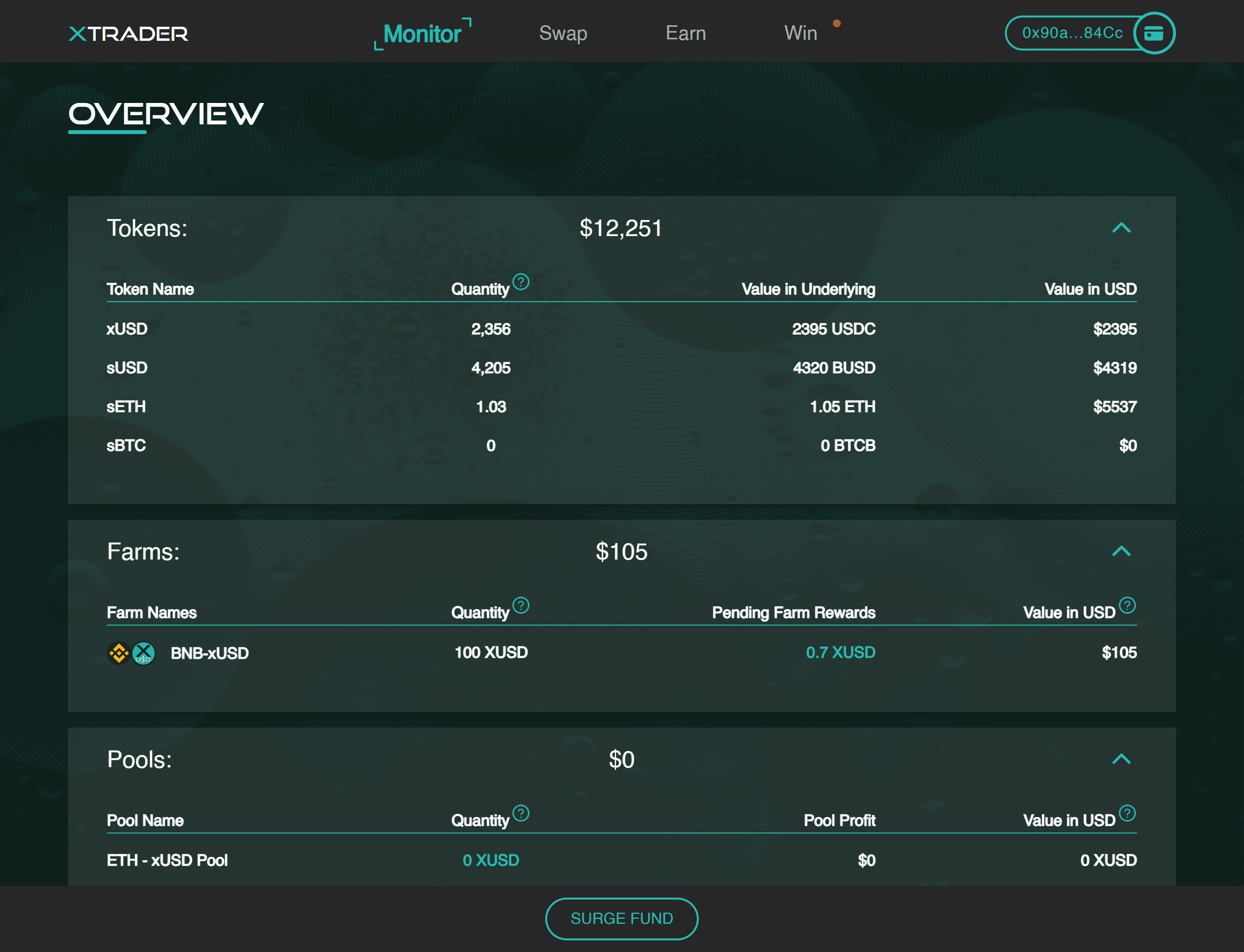The image size is (1244, 952).
Task: Click the 4,205 sUSD quantity
Action: tap(490, 368)
